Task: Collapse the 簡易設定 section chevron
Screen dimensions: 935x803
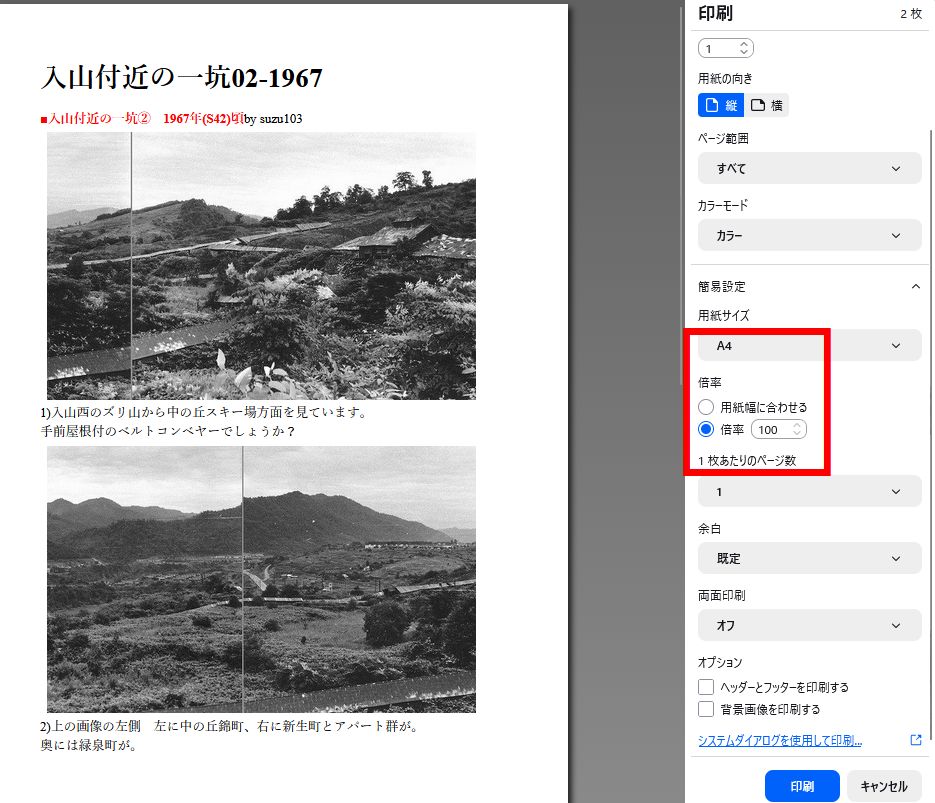Action: point(915,287)
